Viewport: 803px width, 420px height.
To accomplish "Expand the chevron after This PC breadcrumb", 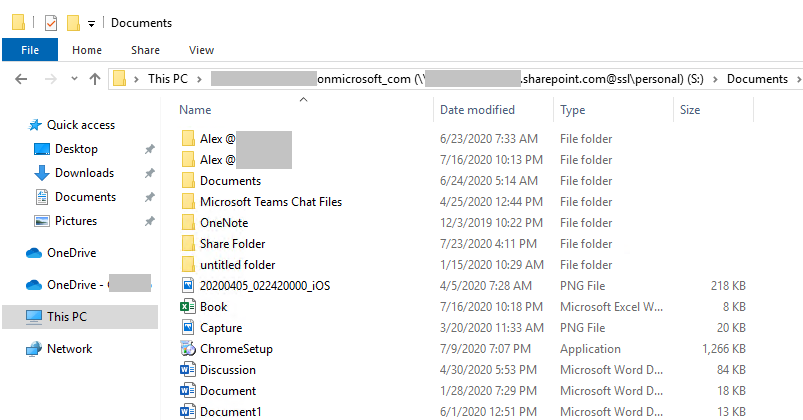I will coord(199,79).
